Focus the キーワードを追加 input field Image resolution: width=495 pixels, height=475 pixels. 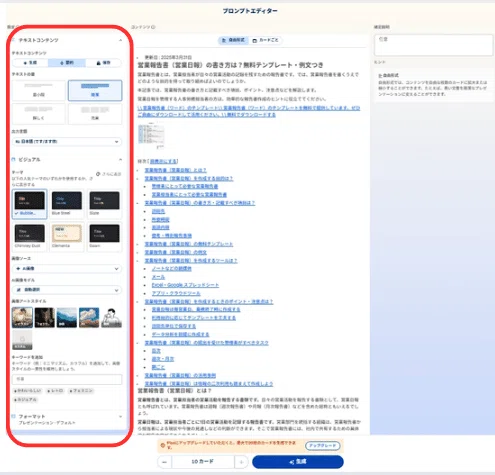click(x=67, y=379)
